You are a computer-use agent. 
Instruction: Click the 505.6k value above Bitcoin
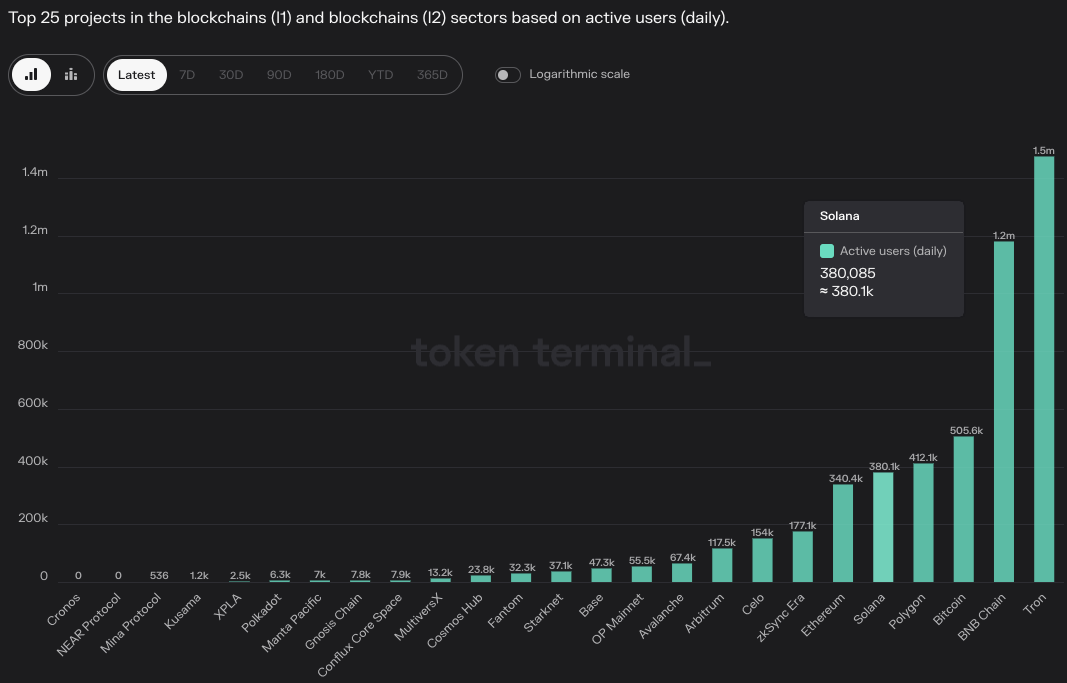966,431
